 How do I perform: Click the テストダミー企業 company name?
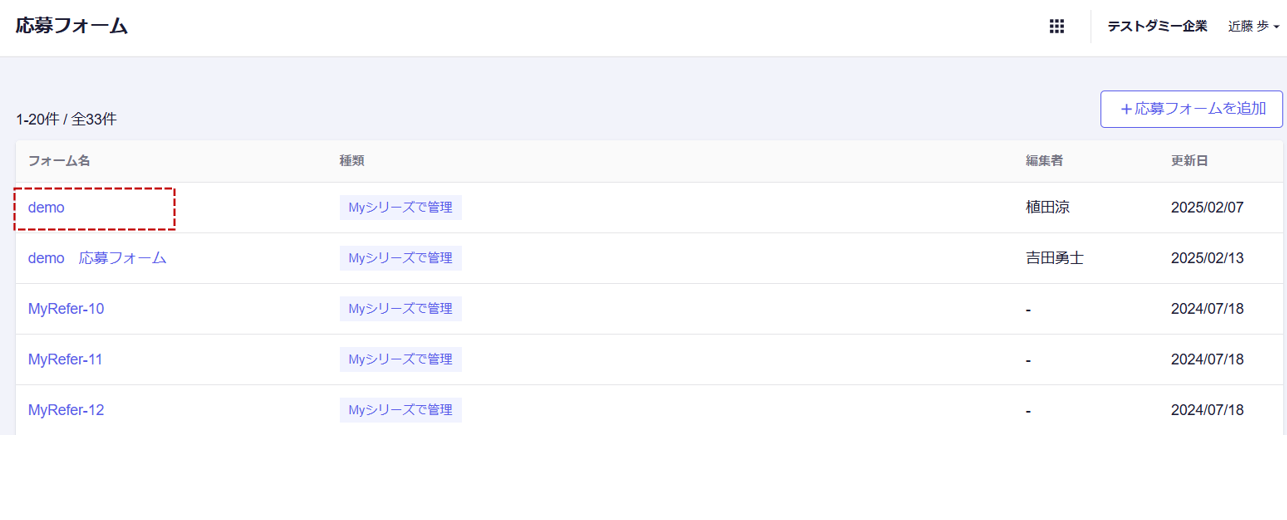click(1157, 27)
